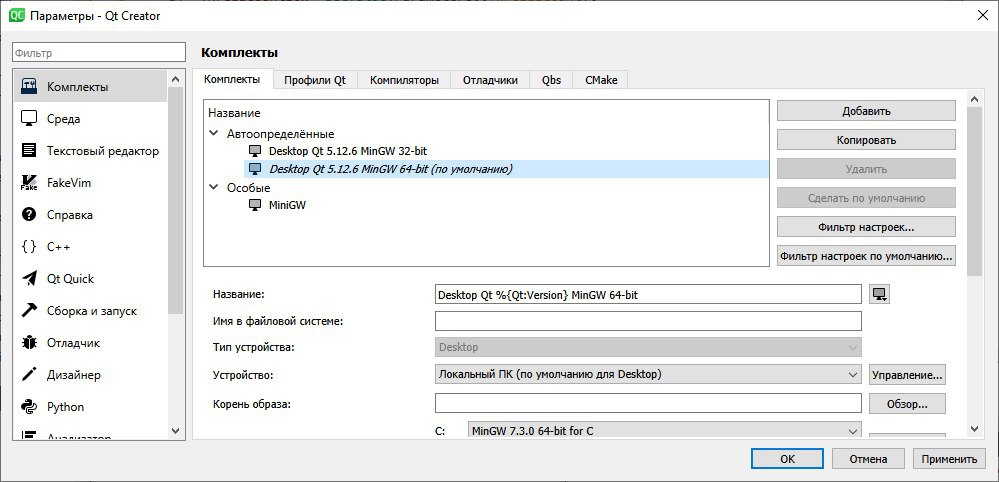Open the C compiler MinGW 7.3.0 dropdown
The width and height of the screenshot is (999, 482).
[664, 431]
